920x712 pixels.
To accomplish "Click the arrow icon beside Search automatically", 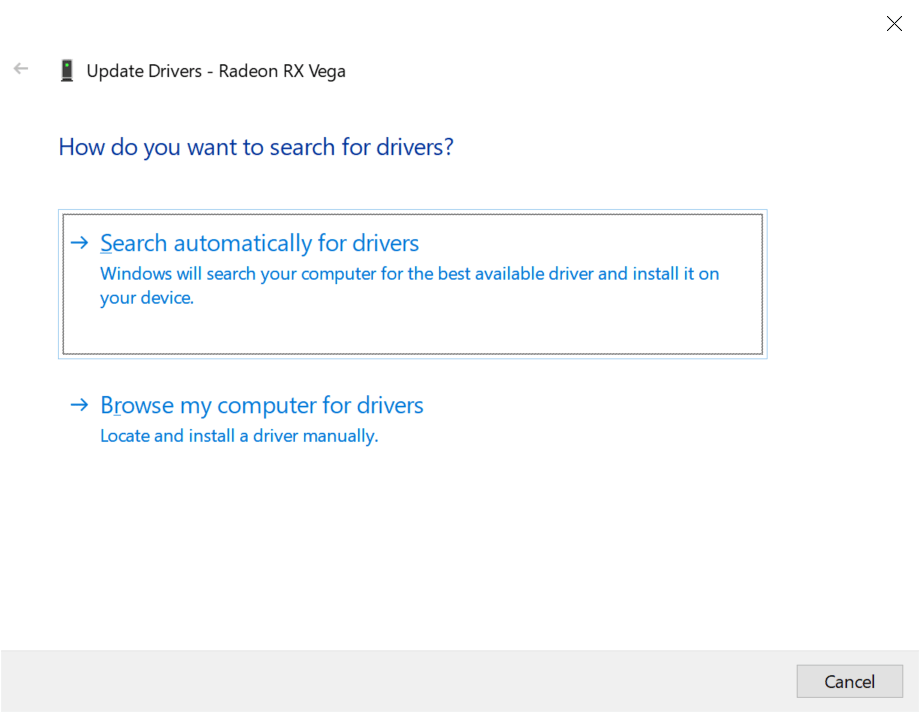I will [x=79, y=243].
